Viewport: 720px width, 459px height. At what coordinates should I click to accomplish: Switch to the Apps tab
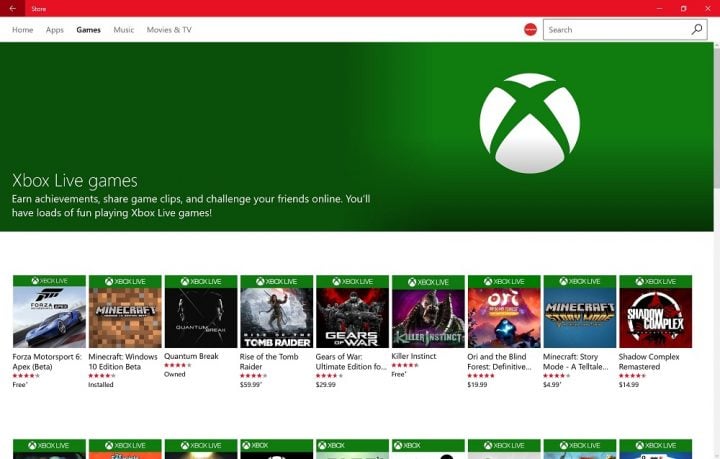point(55,29)
